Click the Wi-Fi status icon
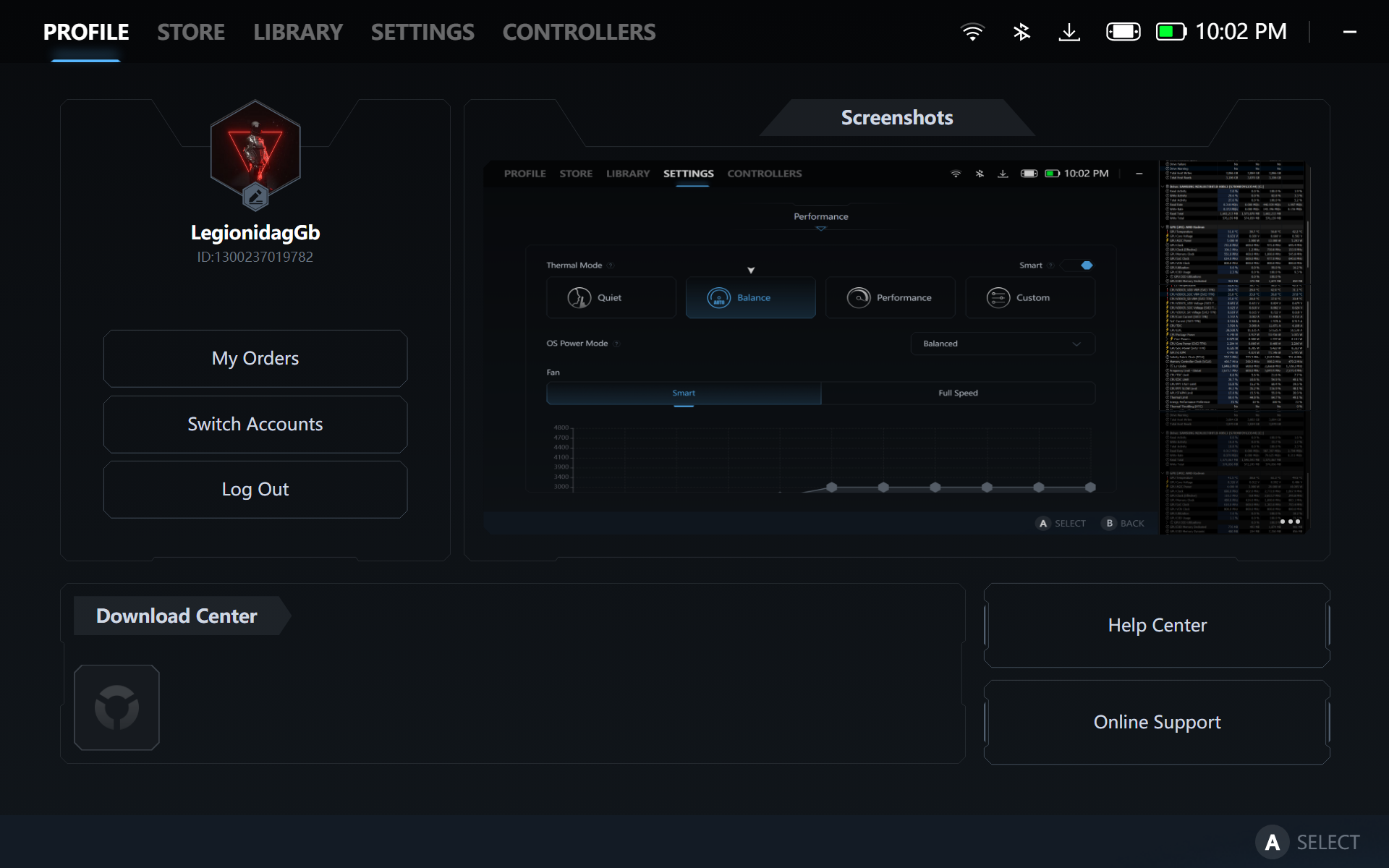1389x868 pixels. [972, 32]
